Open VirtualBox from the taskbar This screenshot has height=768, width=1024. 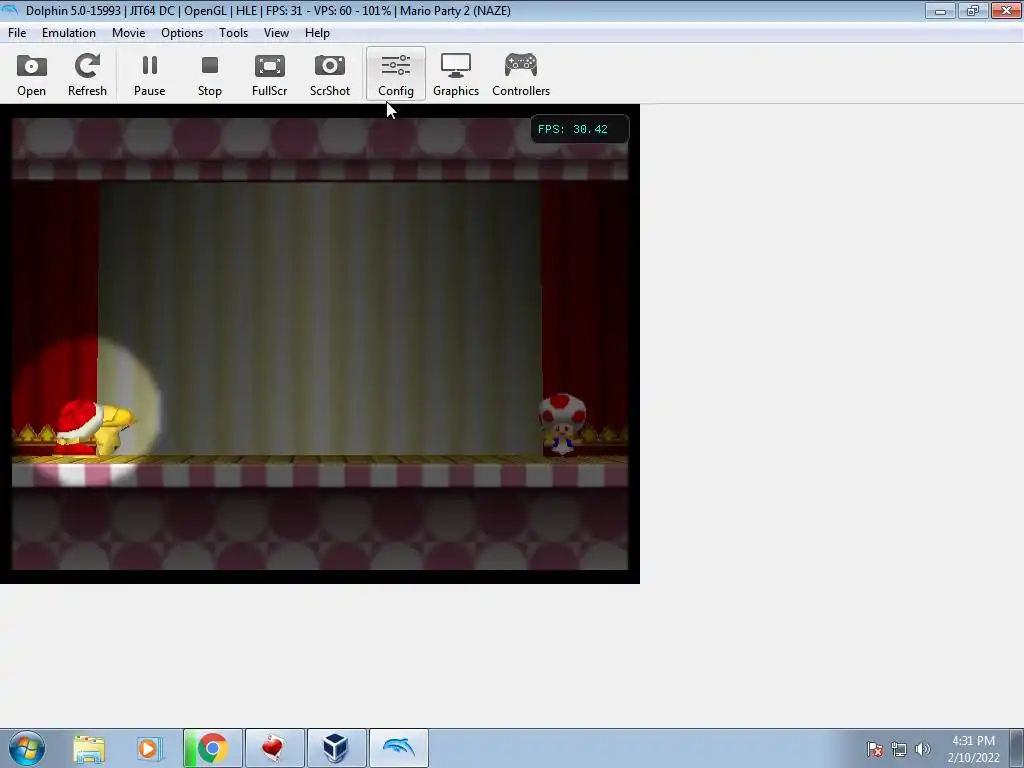click(x=336, y=748)
